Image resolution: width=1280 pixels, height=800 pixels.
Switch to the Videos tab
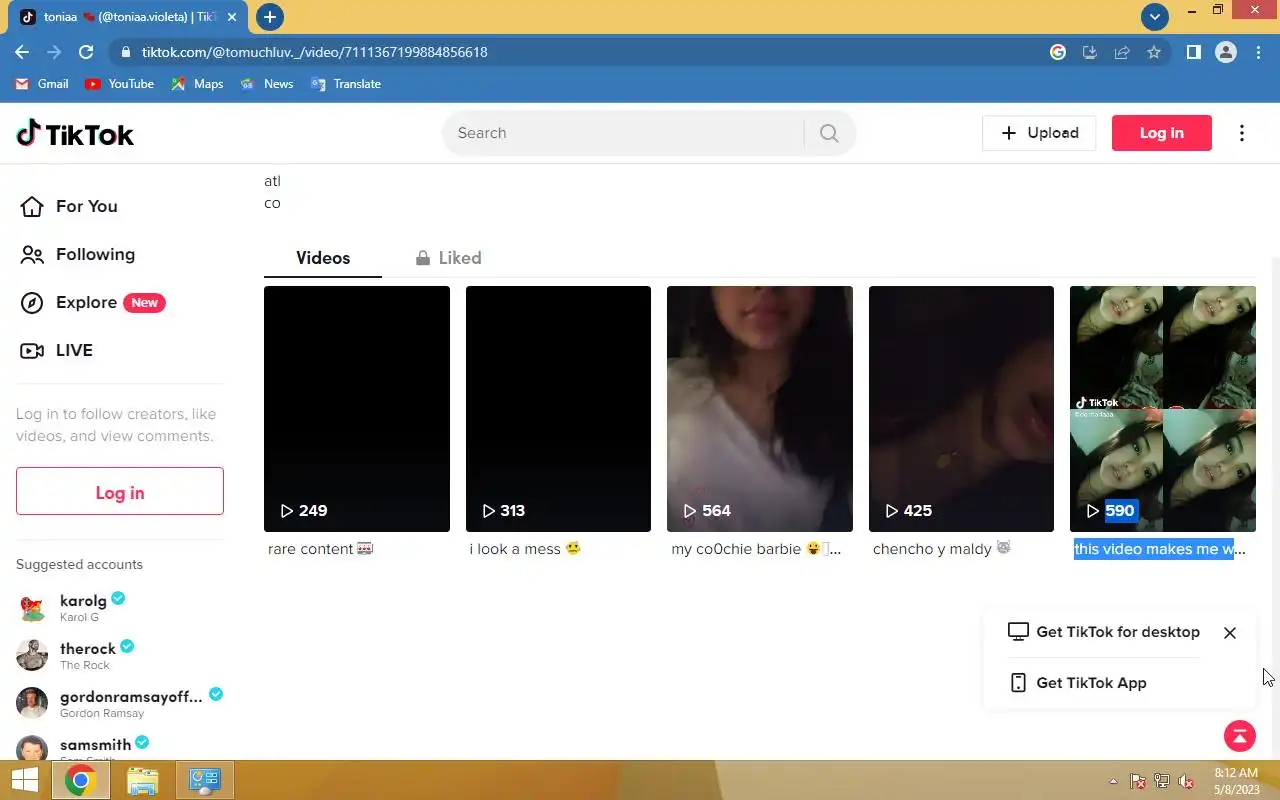click(323, 258)
